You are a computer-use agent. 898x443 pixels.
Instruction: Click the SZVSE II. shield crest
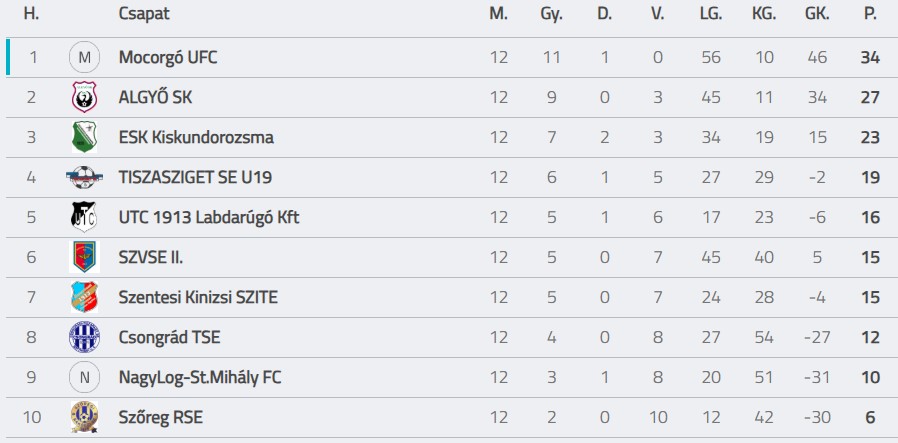[84, 257]
